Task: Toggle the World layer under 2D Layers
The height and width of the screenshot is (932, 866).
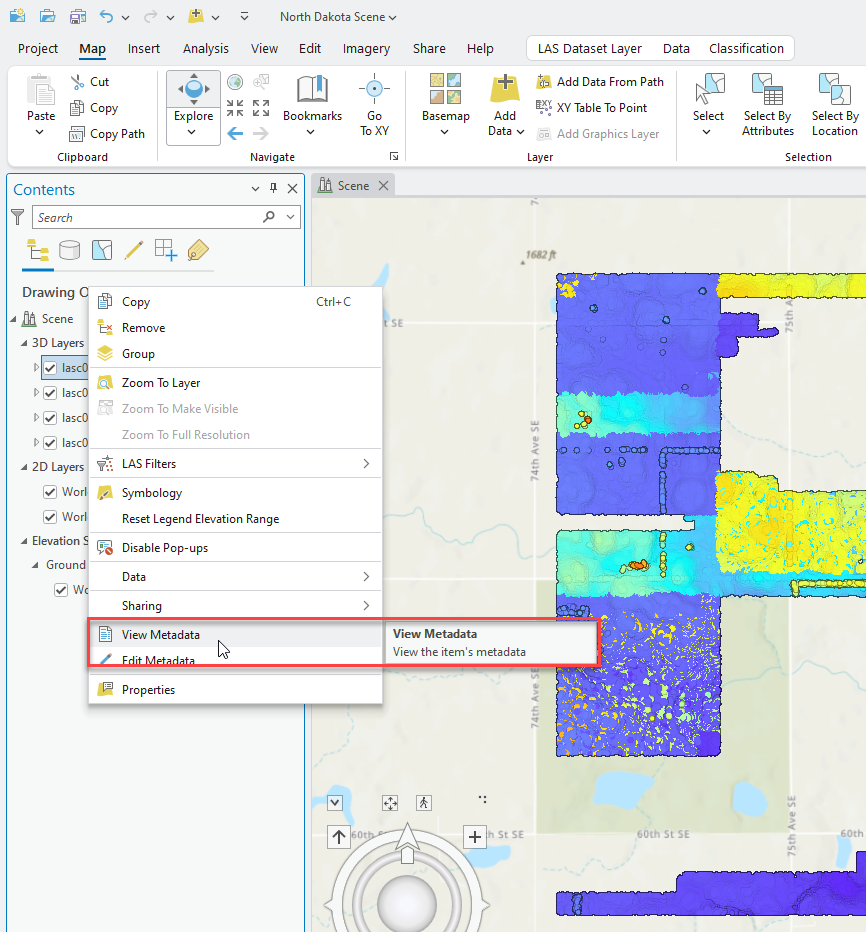Action: pyautogui.click(x=49, y=491)
